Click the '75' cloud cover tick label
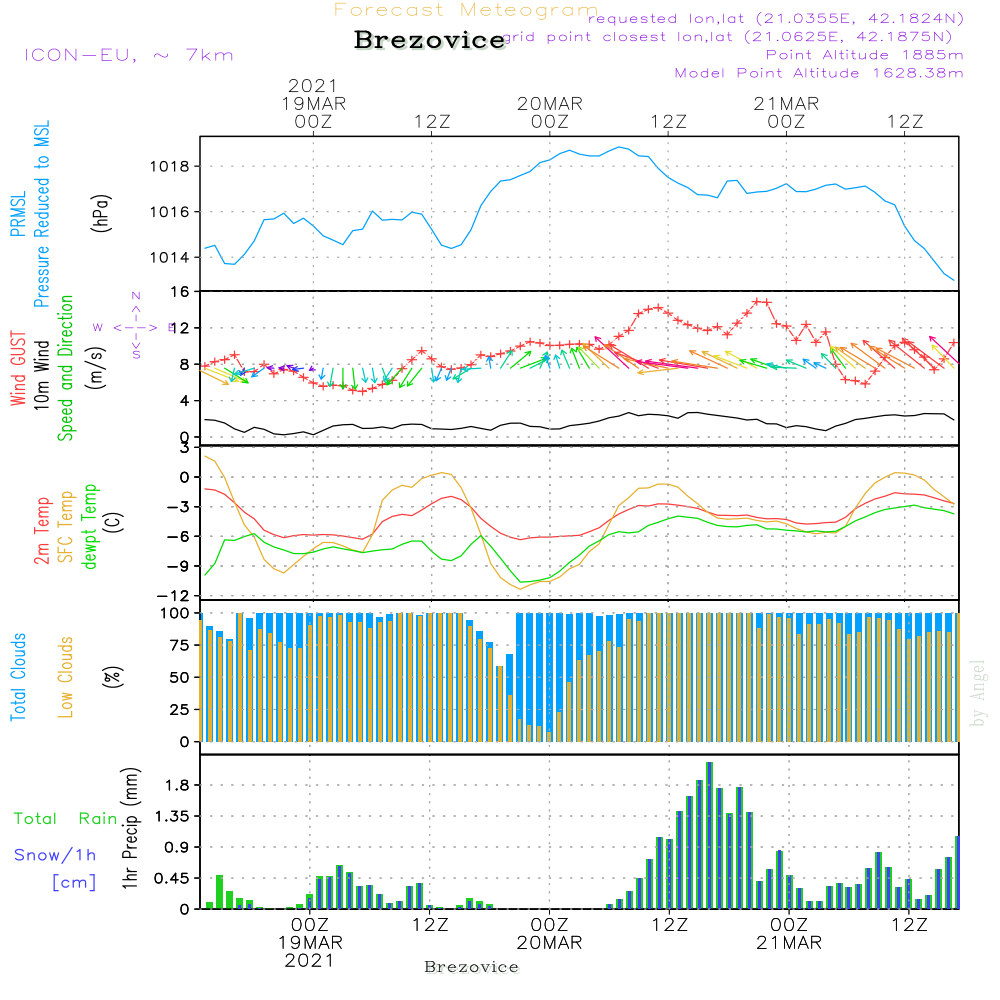This screenshot has height=1000, width=1000. pyautogui.click(x=180, y=645)
